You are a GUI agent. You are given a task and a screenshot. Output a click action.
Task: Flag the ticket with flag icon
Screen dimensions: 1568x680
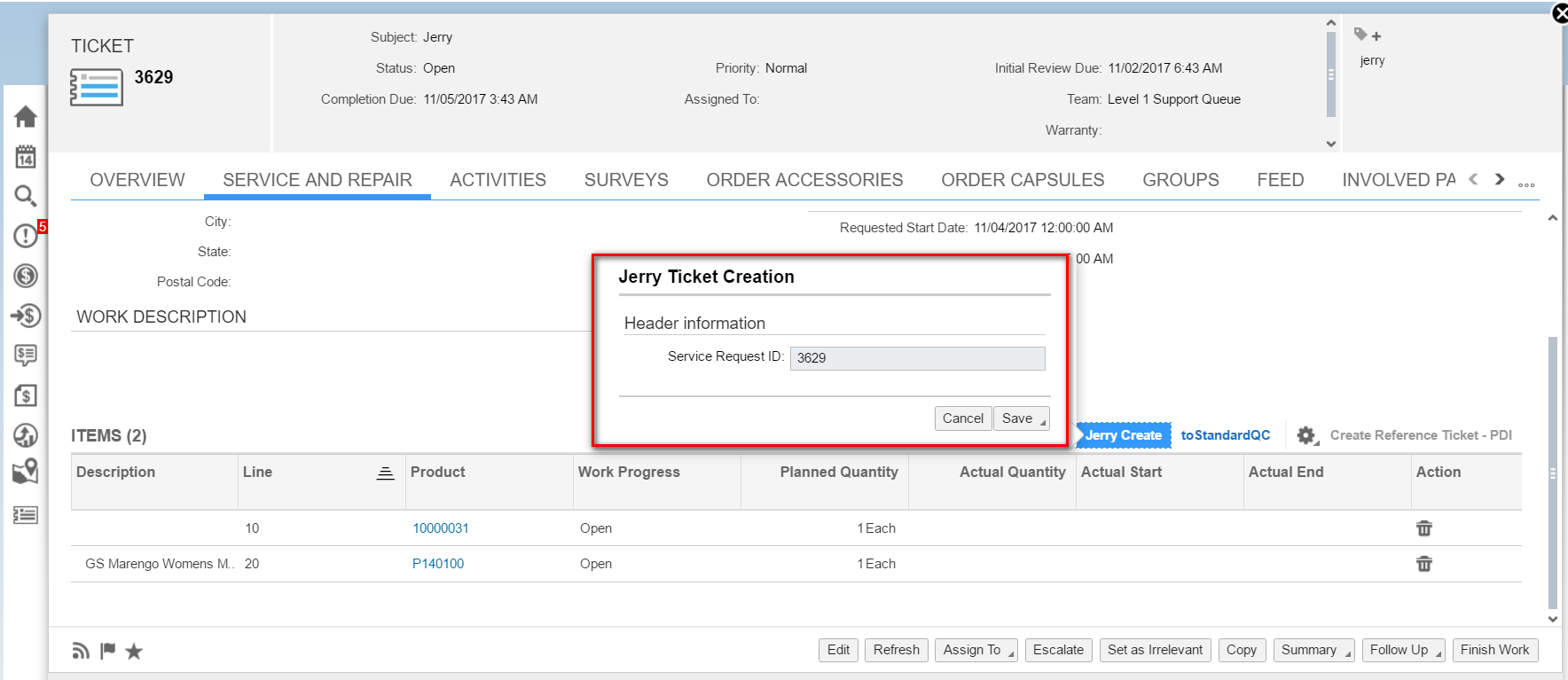(107, 652)
